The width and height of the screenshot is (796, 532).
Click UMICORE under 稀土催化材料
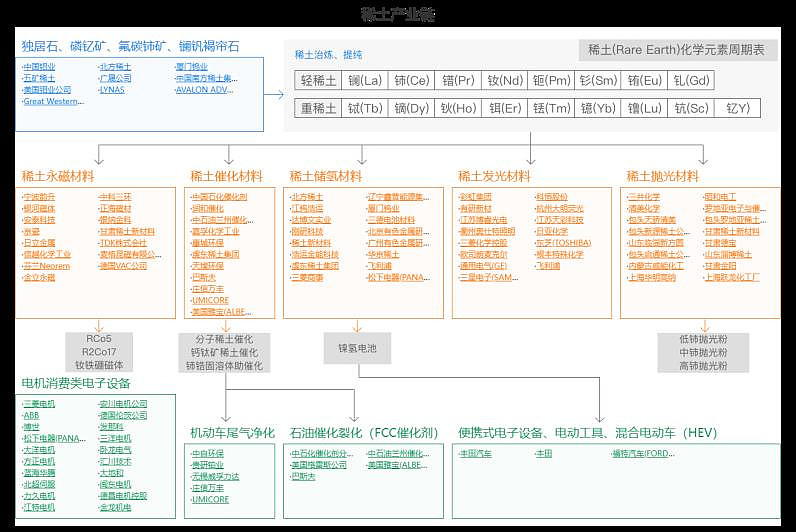210,301
